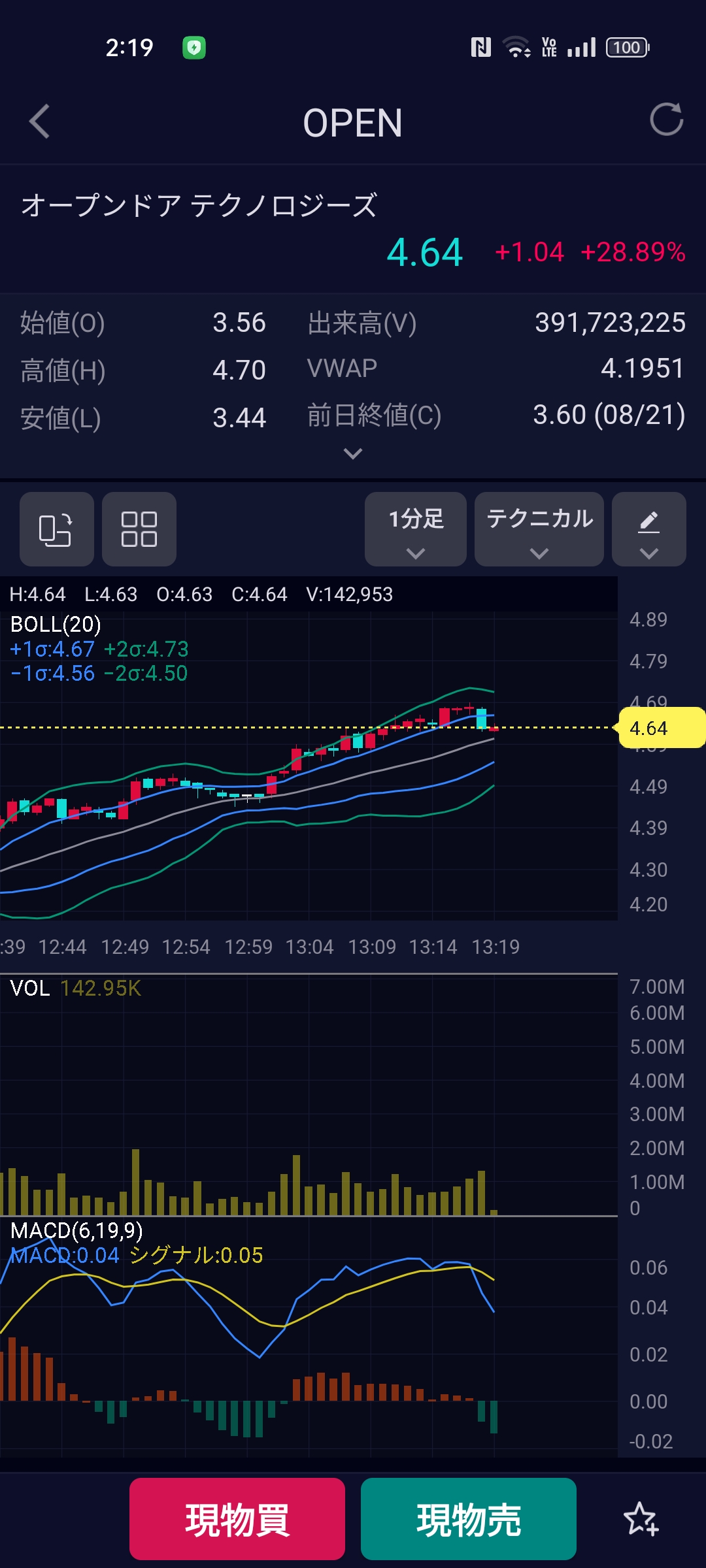
Task: Tap the VWAP value 4.1951
Action: tap(643, 368)
